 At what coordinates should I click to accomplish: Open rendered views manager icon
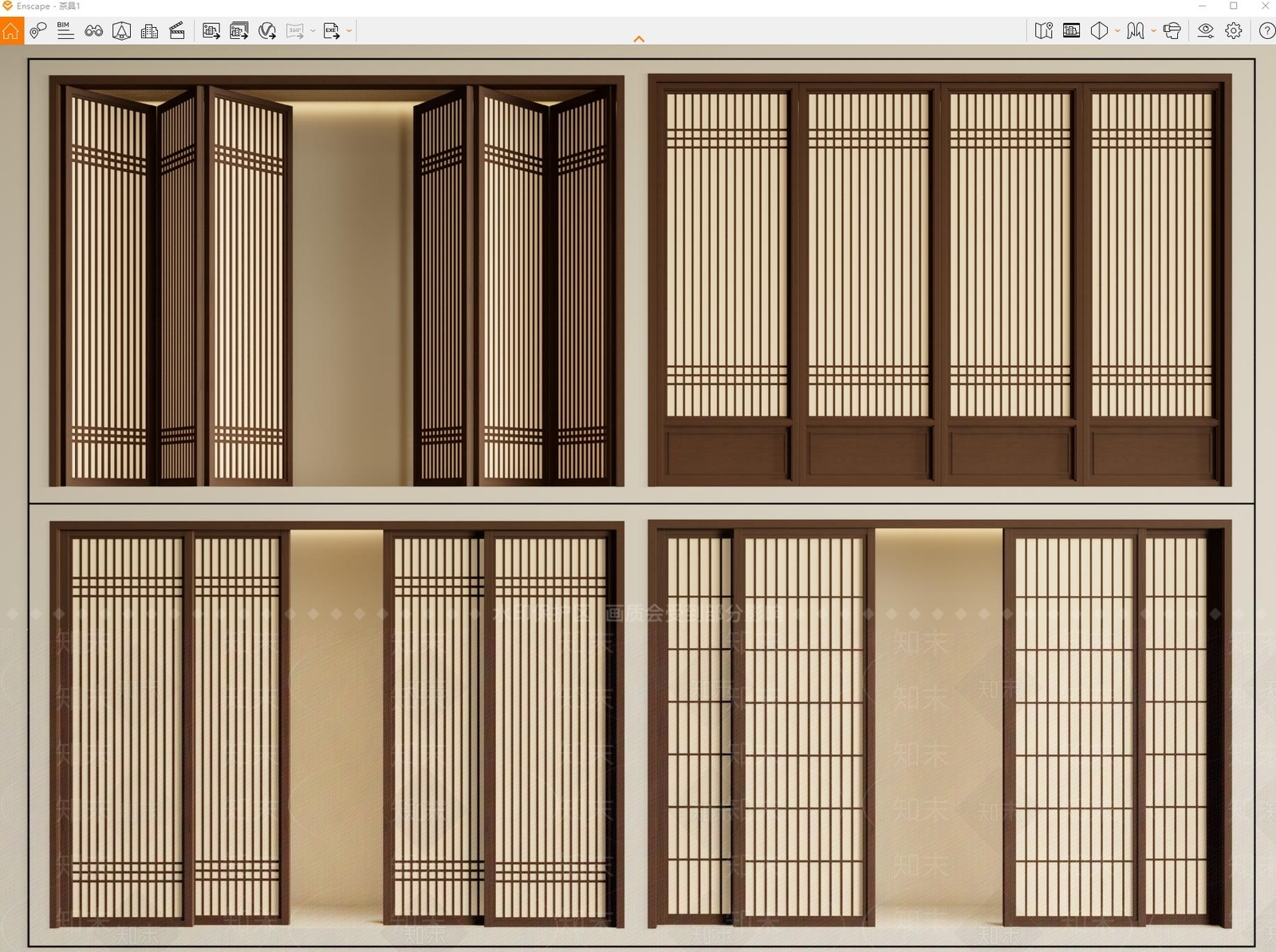(1072, 31)
